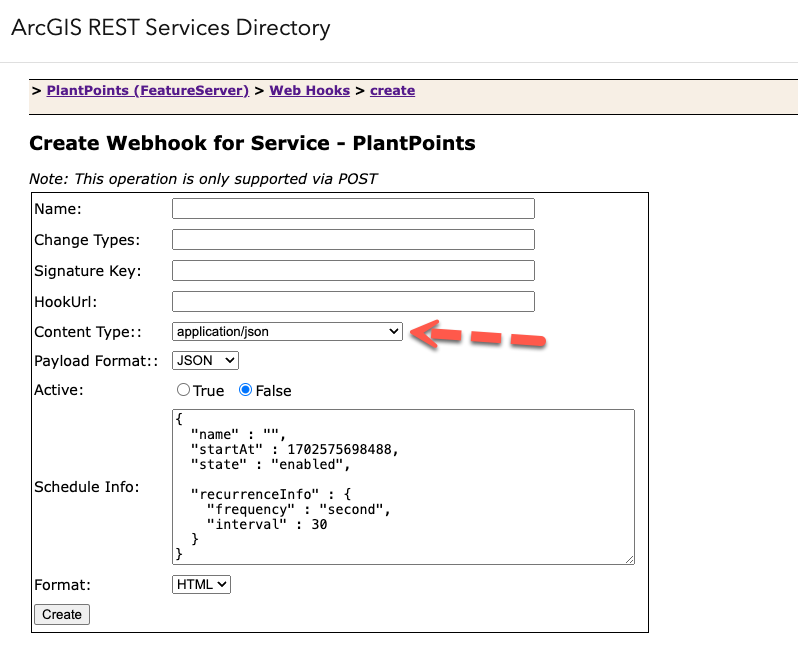Screen dimensions: 798x665
Task: Set Active to True radio button
Action: (x=183, y=390)
